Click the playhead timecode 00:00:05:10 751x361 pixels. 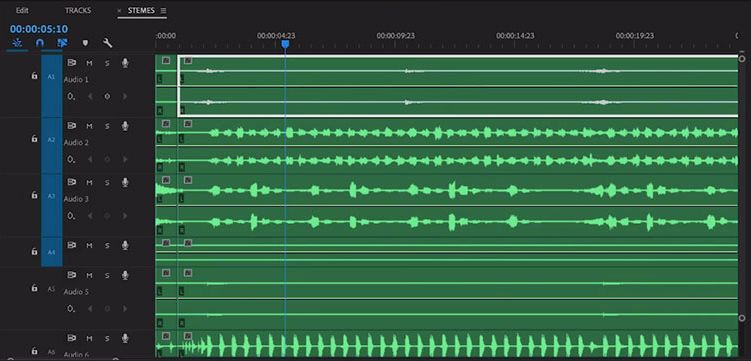(x=39, y=29)
